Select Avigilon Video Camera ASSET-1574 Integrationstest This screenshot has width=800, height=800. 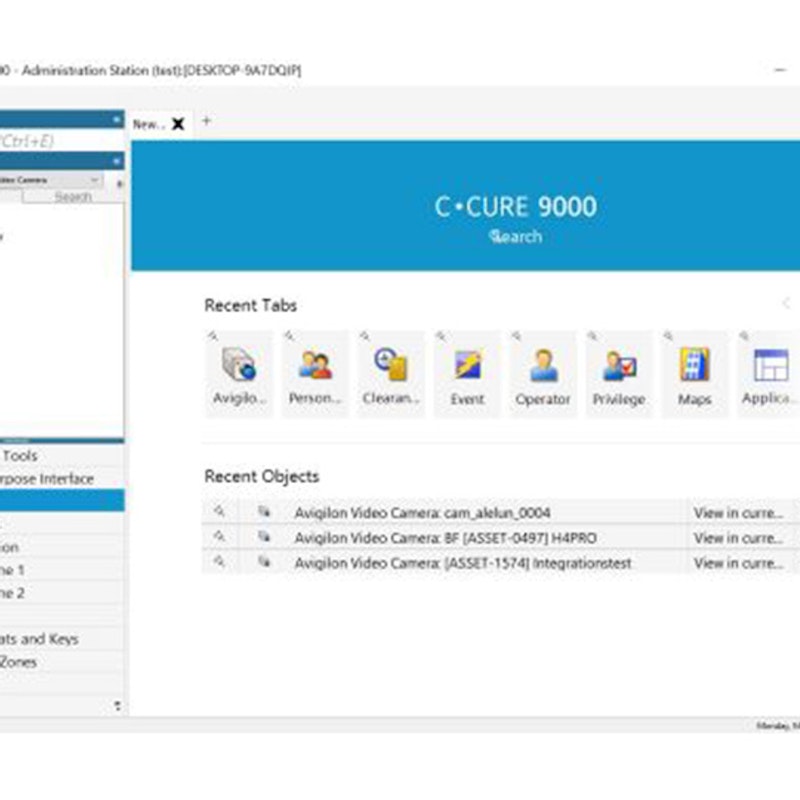click(x=462, y=563)
